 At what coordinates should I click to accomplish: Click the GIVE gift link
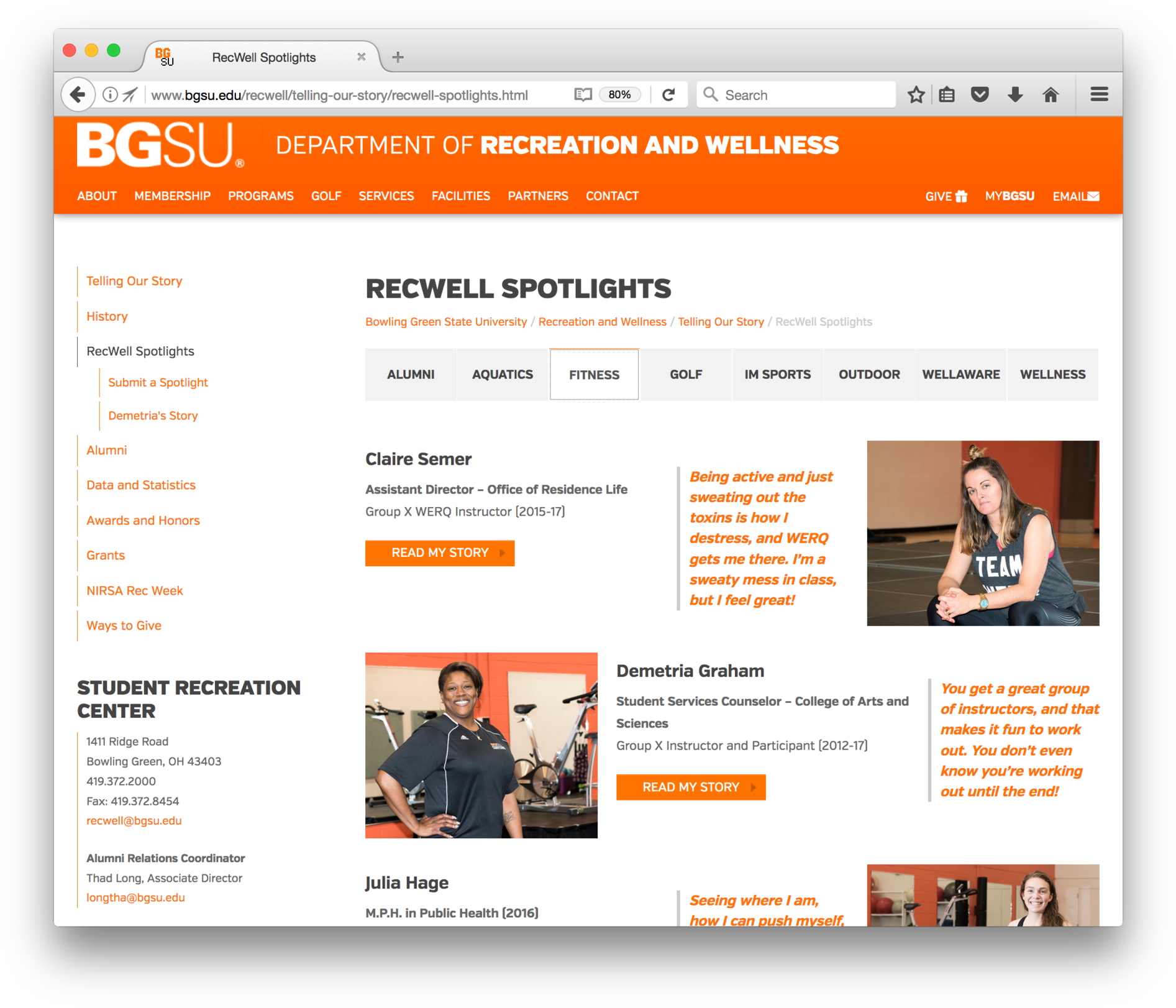point(946,196)
